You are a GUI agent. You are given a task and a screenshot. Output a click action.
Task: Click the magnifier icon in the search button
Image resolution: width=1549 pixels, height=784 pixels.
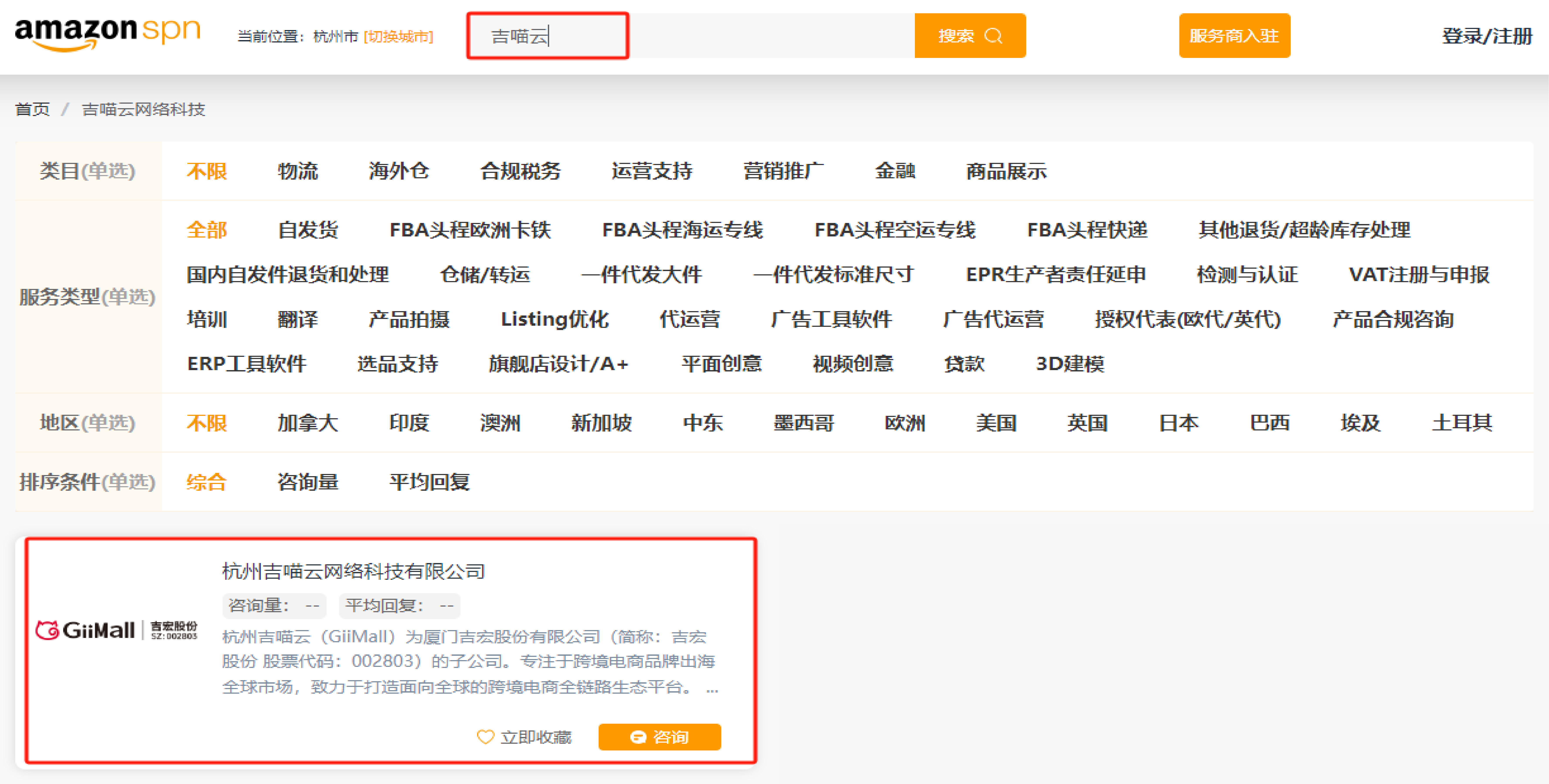(993, 36)
